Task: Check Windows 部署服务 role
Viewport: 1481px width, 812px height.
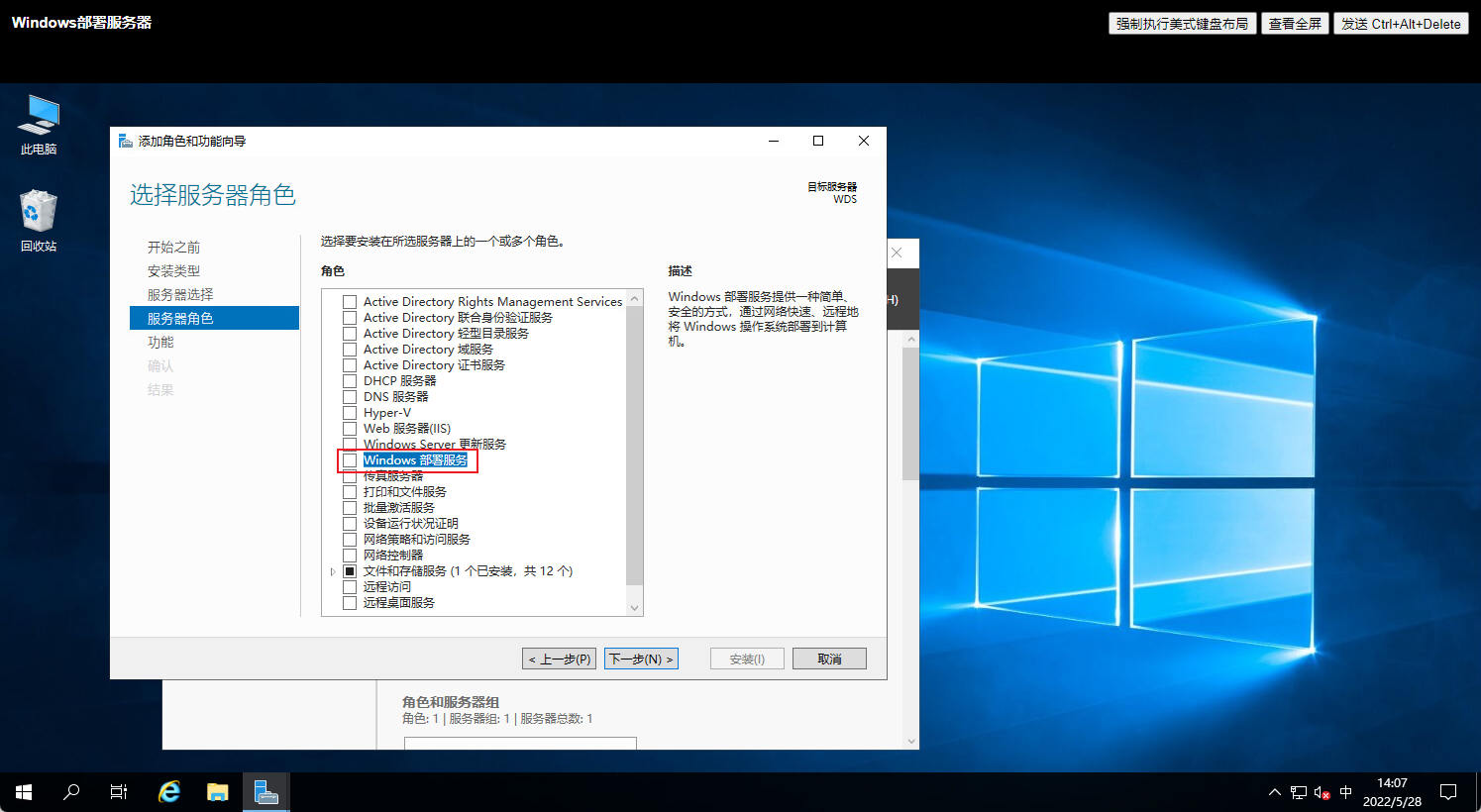Action: 350,460
